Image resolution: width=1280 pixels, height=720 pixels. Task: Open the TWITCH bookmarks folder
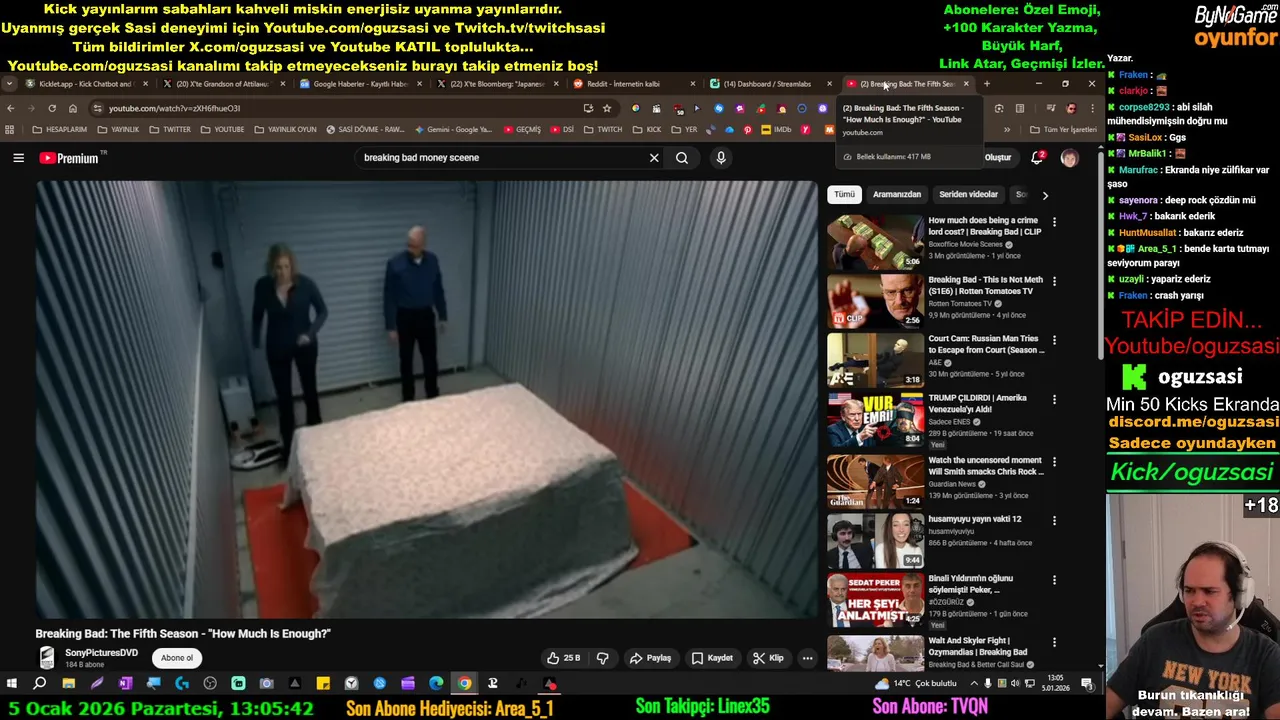click(x=603, y=129)
